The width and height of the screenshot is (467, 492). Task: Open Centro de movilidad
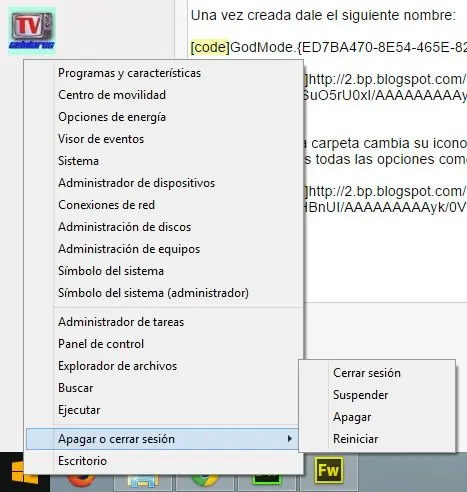(112, 95)
